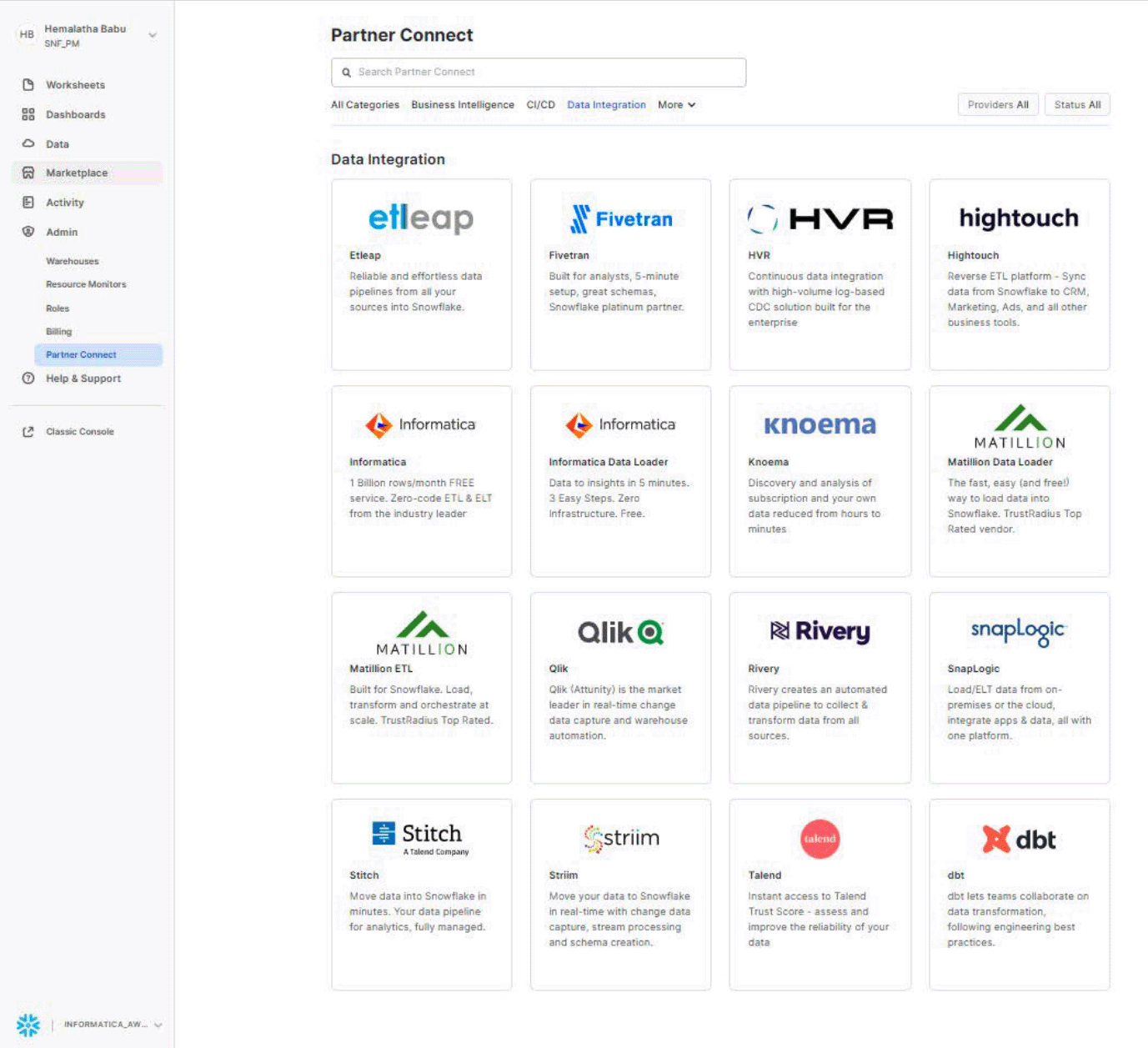Open the Status All filter
The height and width of the screenshot is (1048, 1148).
pos(1077,105)
